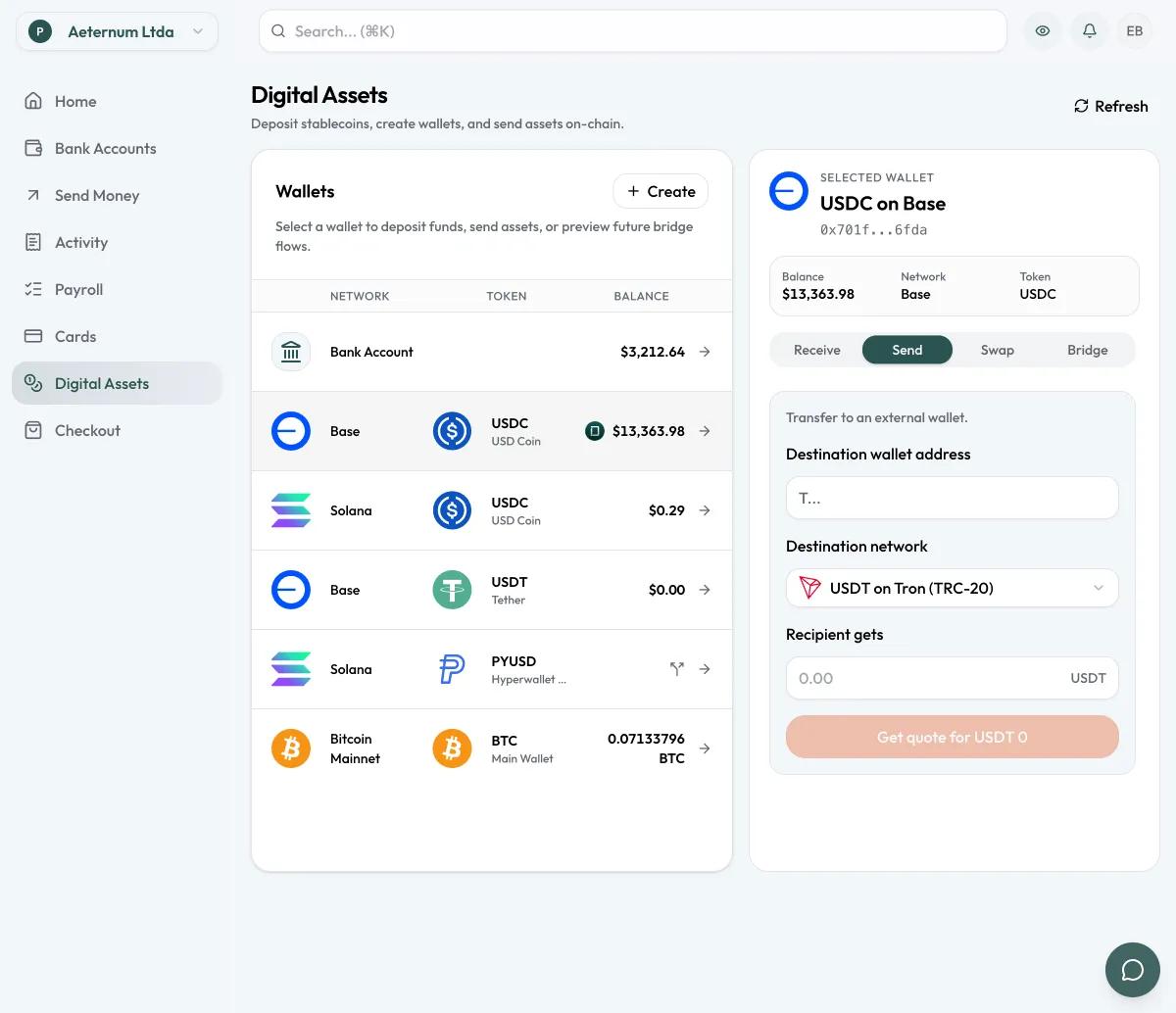1176x1013 pixels.
Task: Open the chat support bubble
Action: 1133,970
